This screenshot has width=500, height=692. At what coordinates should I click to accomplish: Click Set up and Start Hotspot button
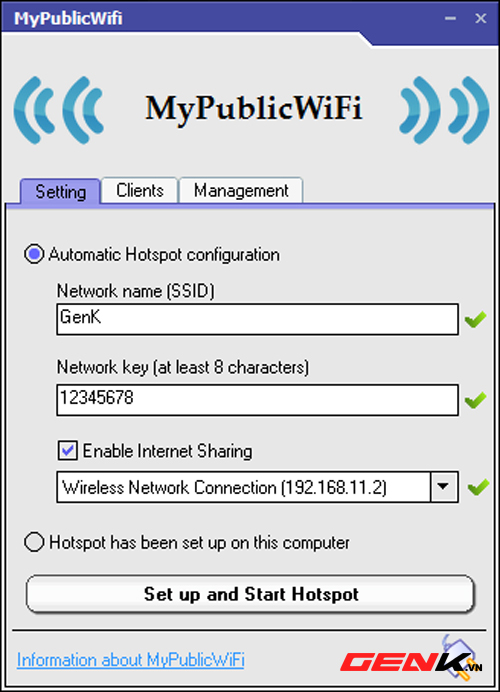click(x=250, y=594)
